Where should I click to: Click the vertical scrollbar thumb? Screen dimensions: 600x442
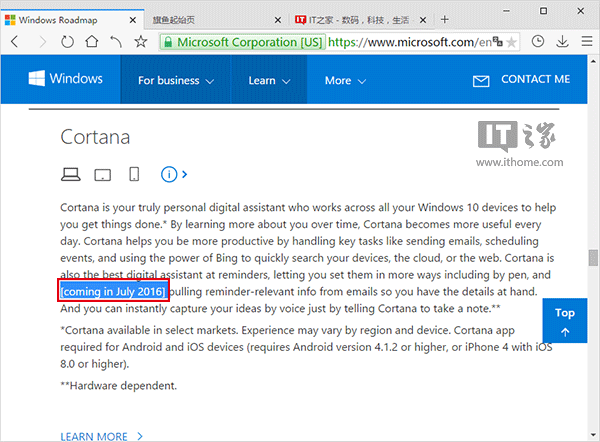tap(593, 257)
